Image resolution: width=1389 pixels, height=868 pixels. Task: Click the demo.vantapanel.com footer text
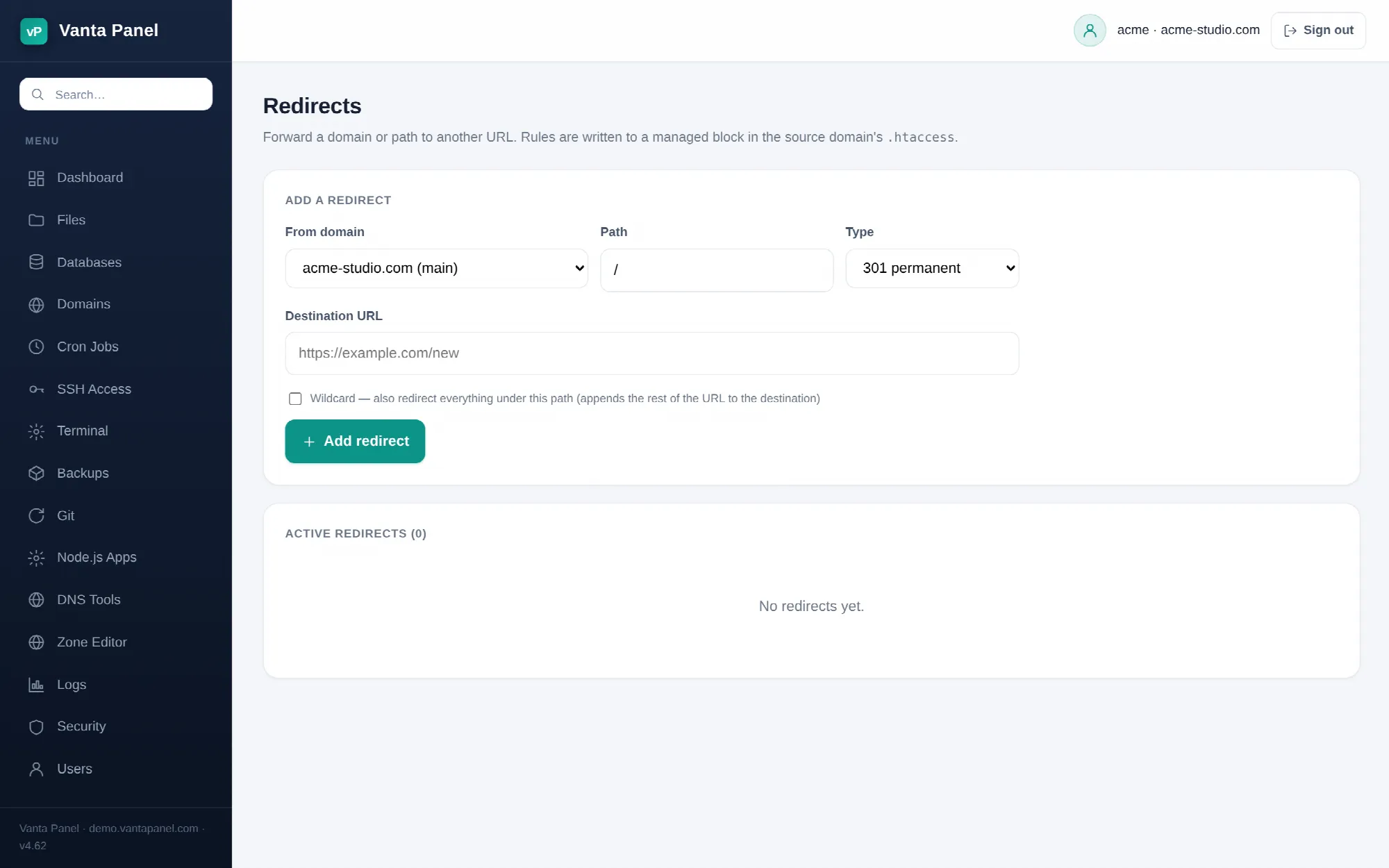pos(144,828)
